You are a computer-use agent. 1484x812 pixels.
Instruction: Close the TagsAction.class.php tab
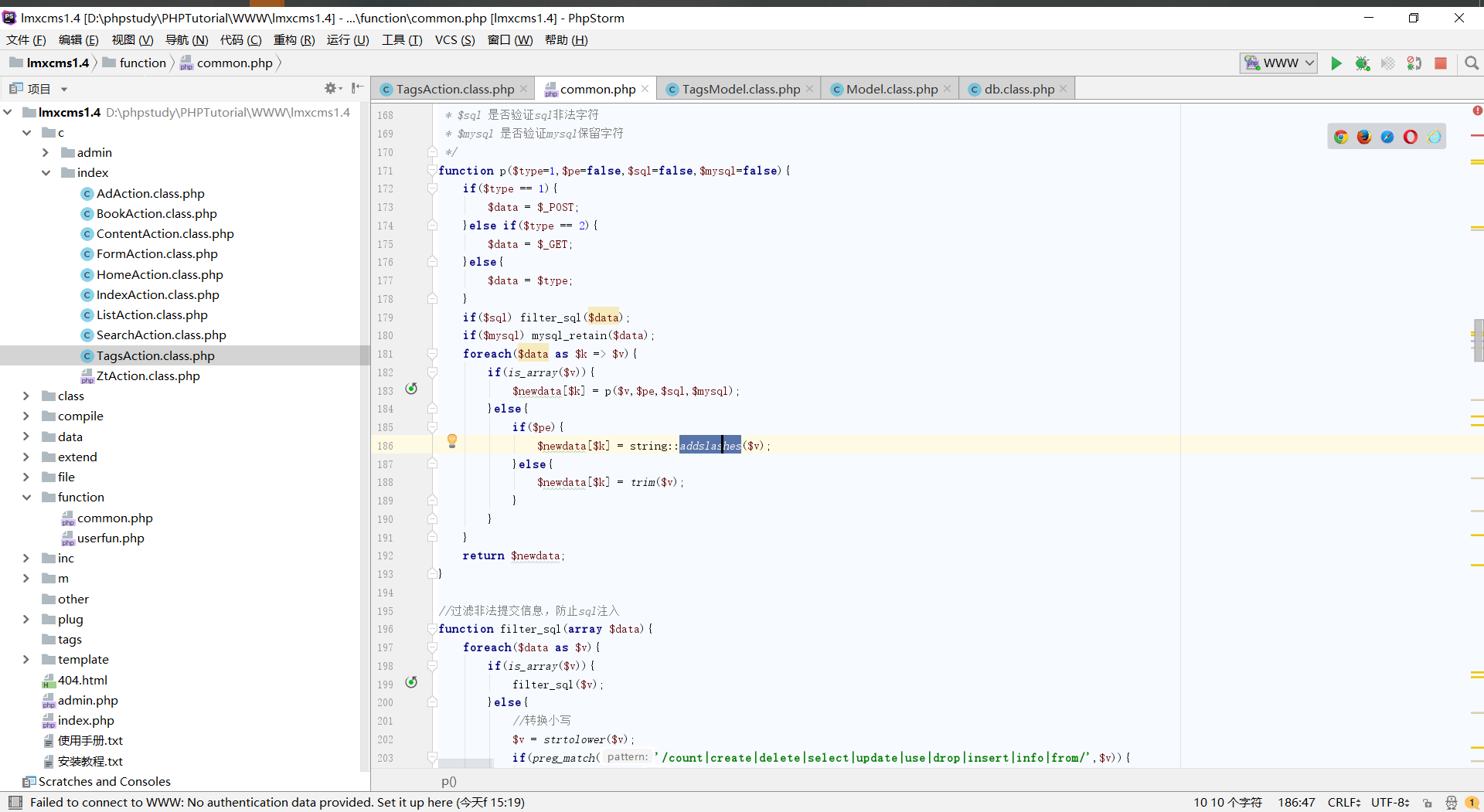click(523, 89)
